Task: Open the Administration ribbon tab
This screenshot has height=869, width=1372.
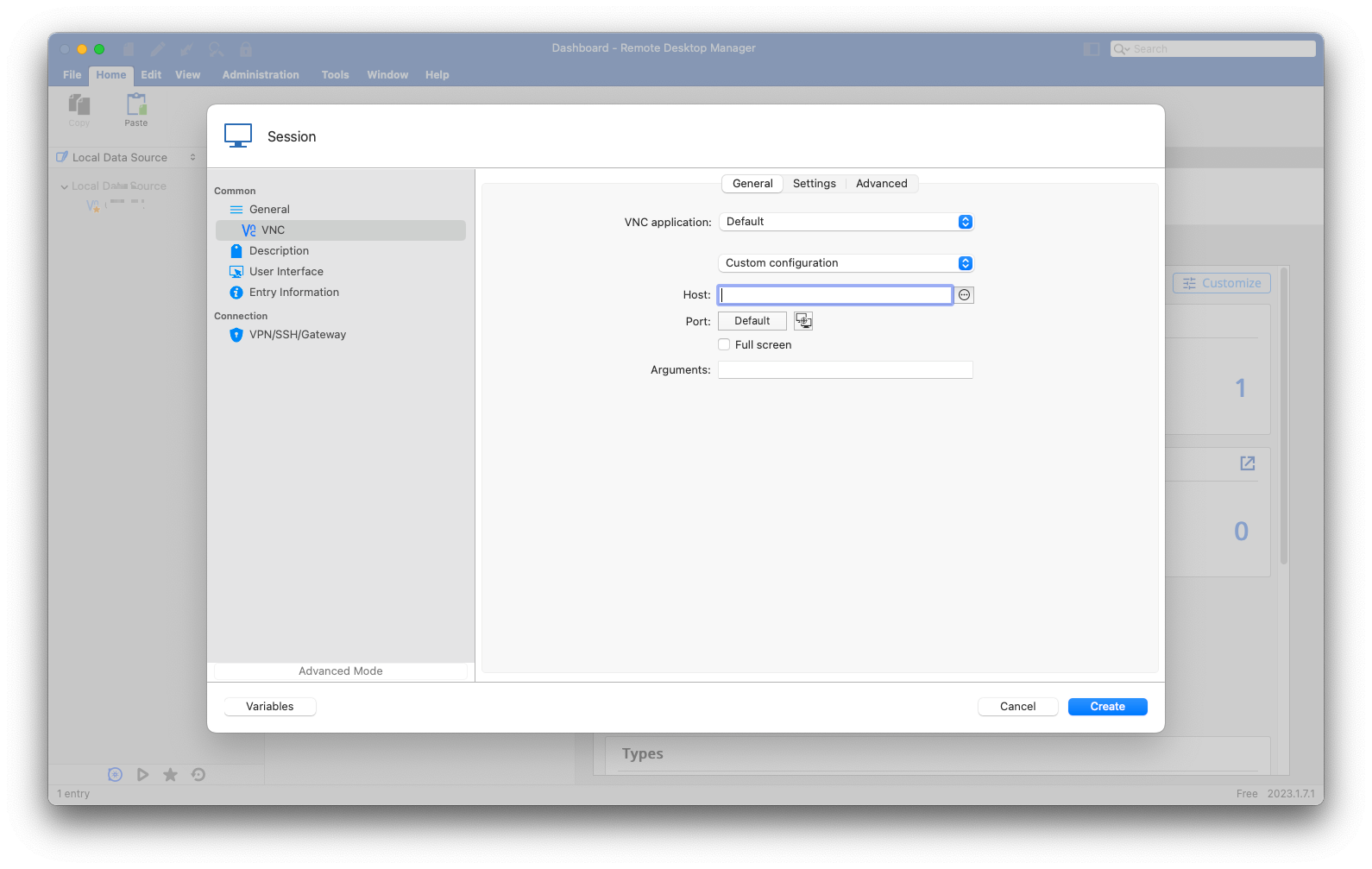Action: click(x=261, y=75)
